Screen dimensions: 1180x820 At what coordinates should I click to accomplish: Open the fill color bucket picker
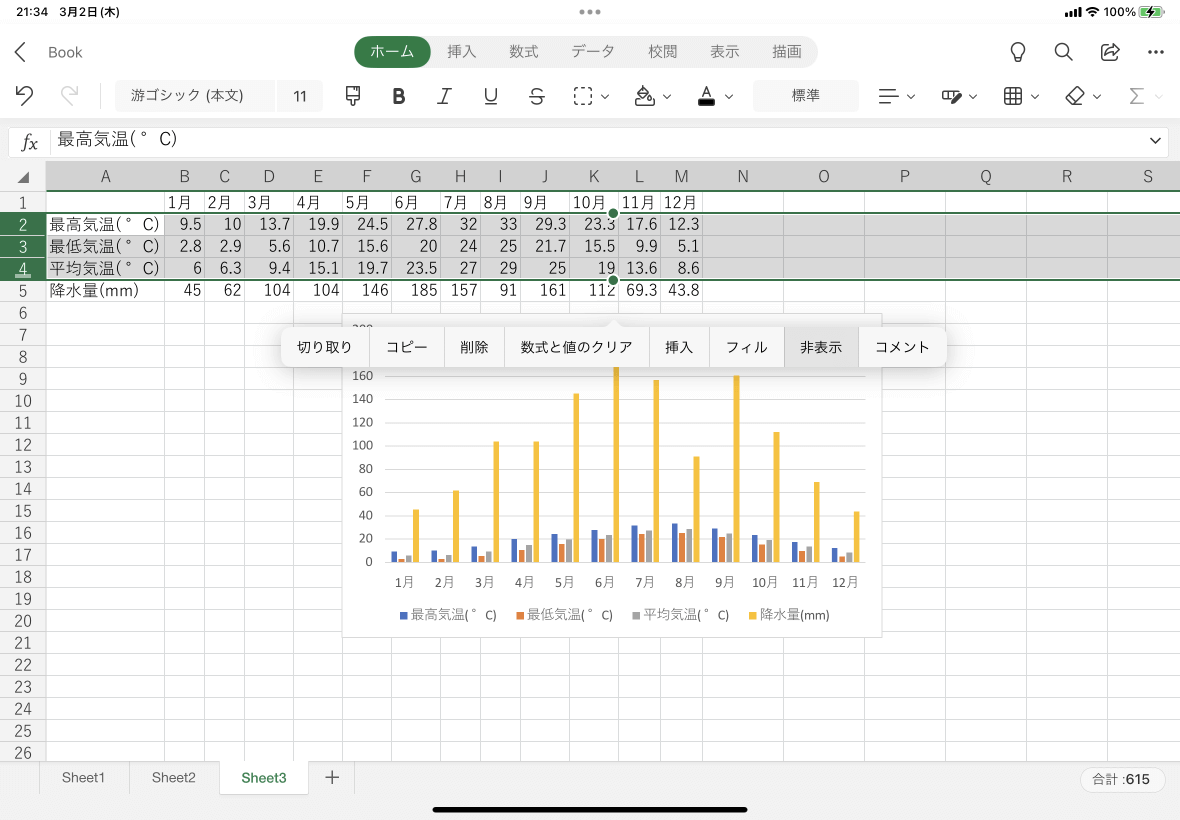[652, 96]
